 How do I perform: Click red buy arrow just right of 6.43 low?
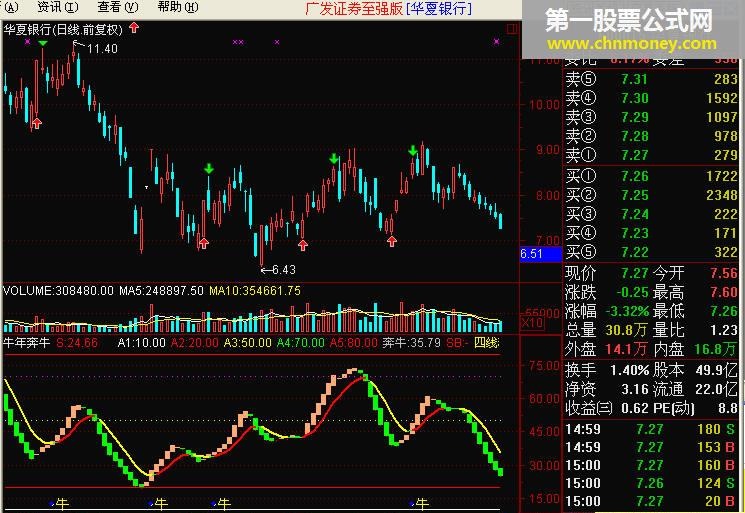point(303,245)
